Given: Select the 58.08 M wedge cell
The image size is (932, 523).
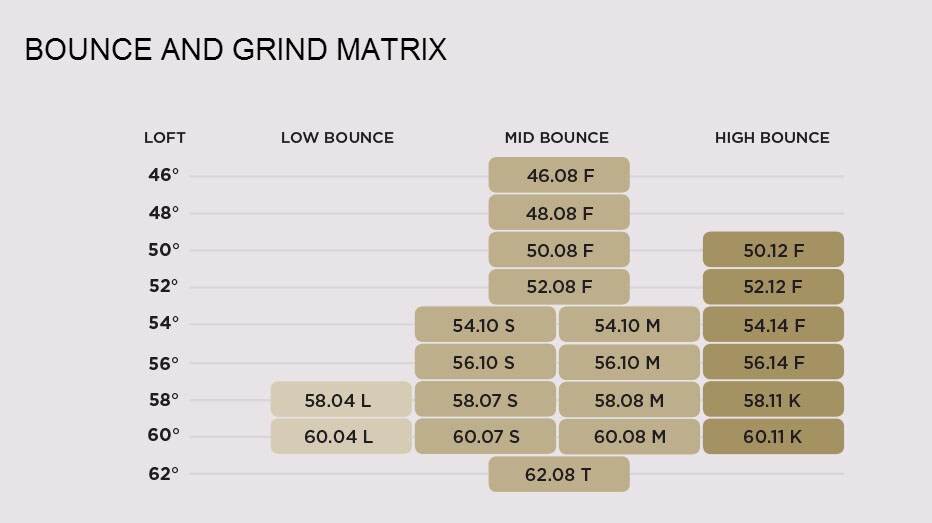Looking at the screenshot, I should [x=628, y=400].
